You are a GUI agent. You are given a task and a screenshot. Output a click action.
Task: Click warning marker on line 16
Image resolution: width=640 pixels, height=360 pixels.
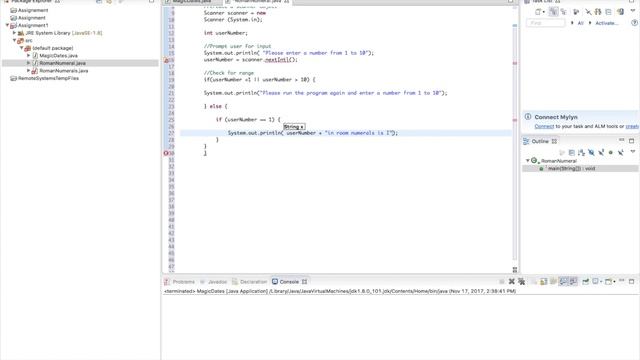[166, 60]
